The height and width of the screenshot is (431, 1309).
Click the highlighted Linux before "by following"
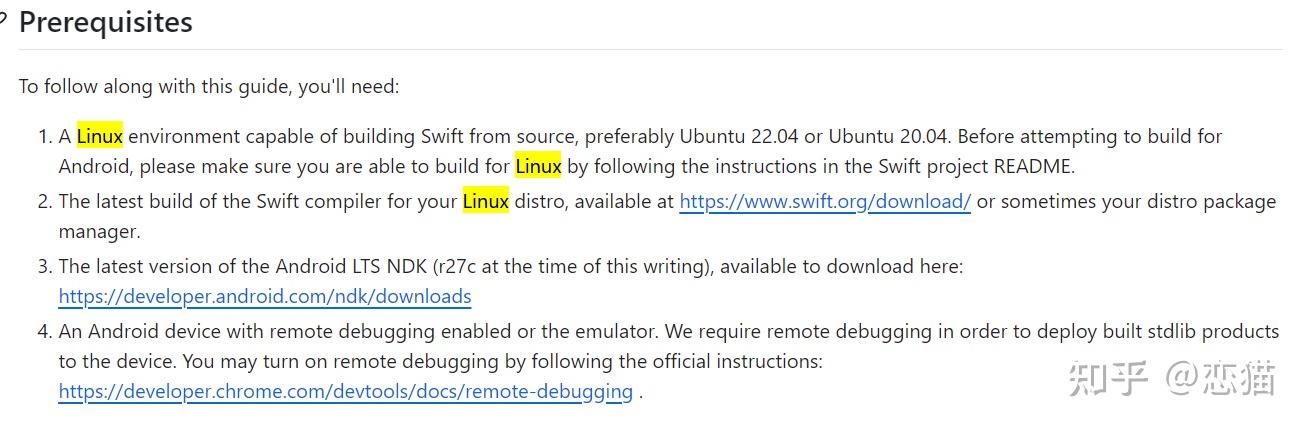538,166
